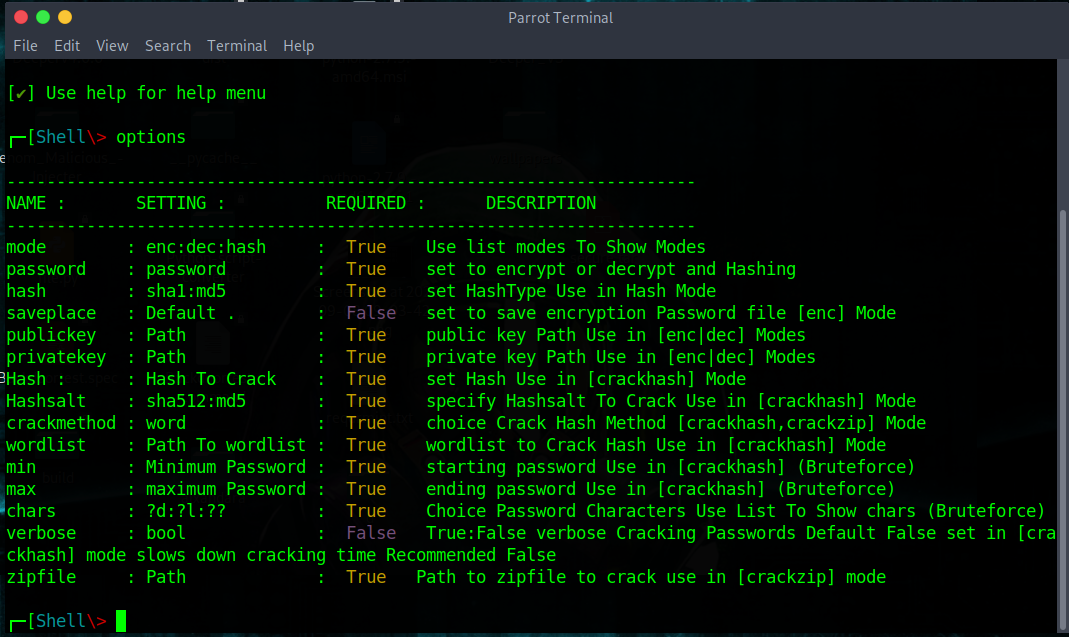The width and height of the screenshot is (1069, 637).
Task: Click the 'max' option name
Action: click(21, 488)
